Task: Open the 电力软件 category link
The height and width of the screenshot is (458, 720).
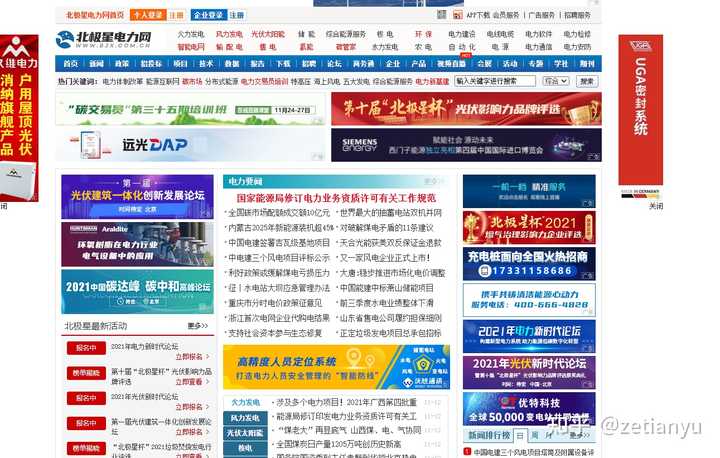Action: [x=539, y=34]
